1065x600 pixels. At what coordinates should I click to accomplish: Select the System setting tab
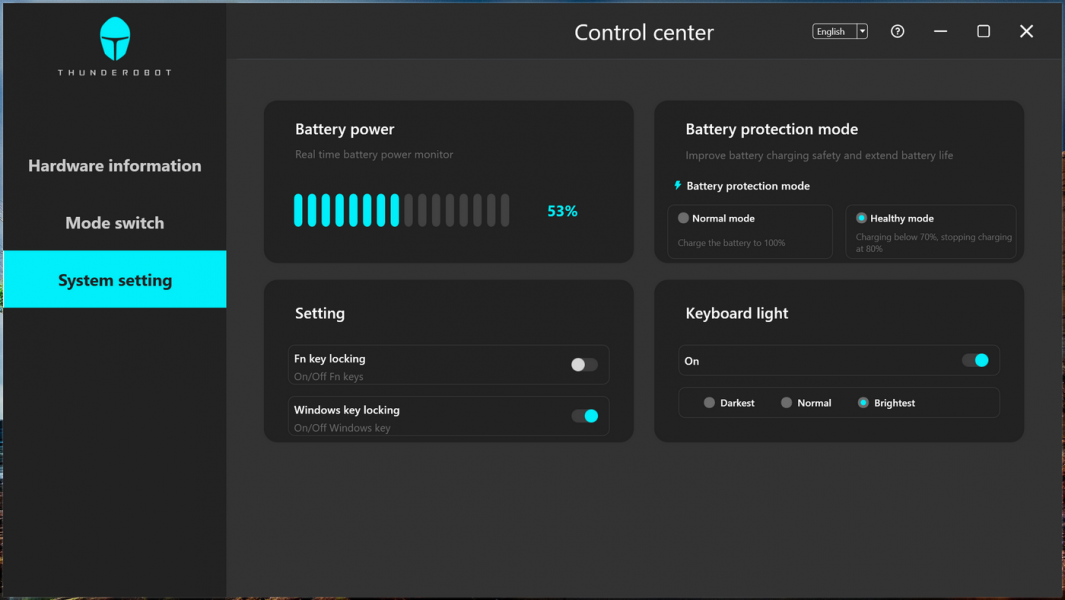[x=115, y=280]
